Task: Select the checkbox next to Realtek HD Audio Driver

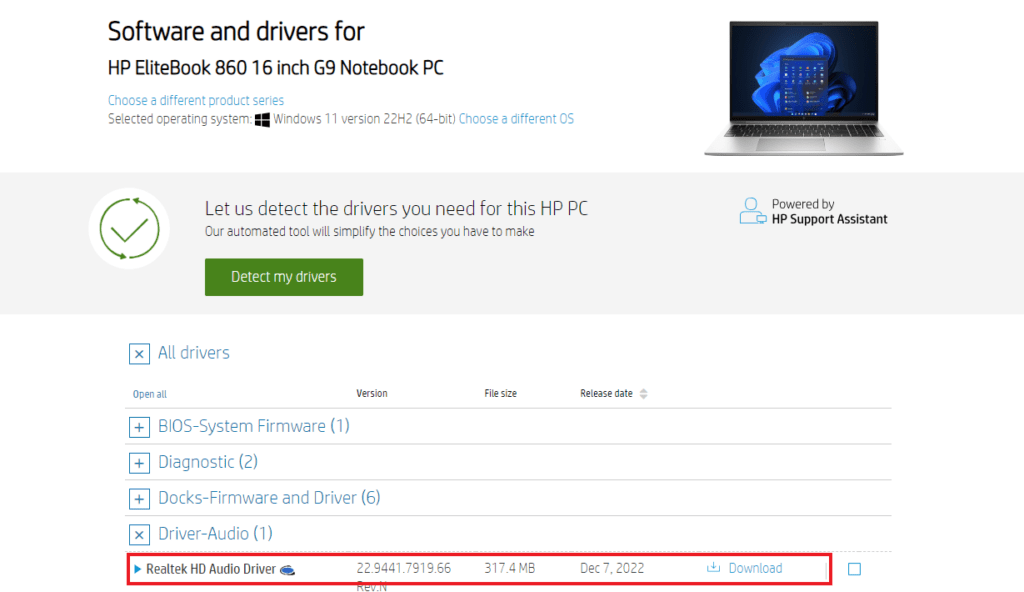Action: click(x=855, y=567)
